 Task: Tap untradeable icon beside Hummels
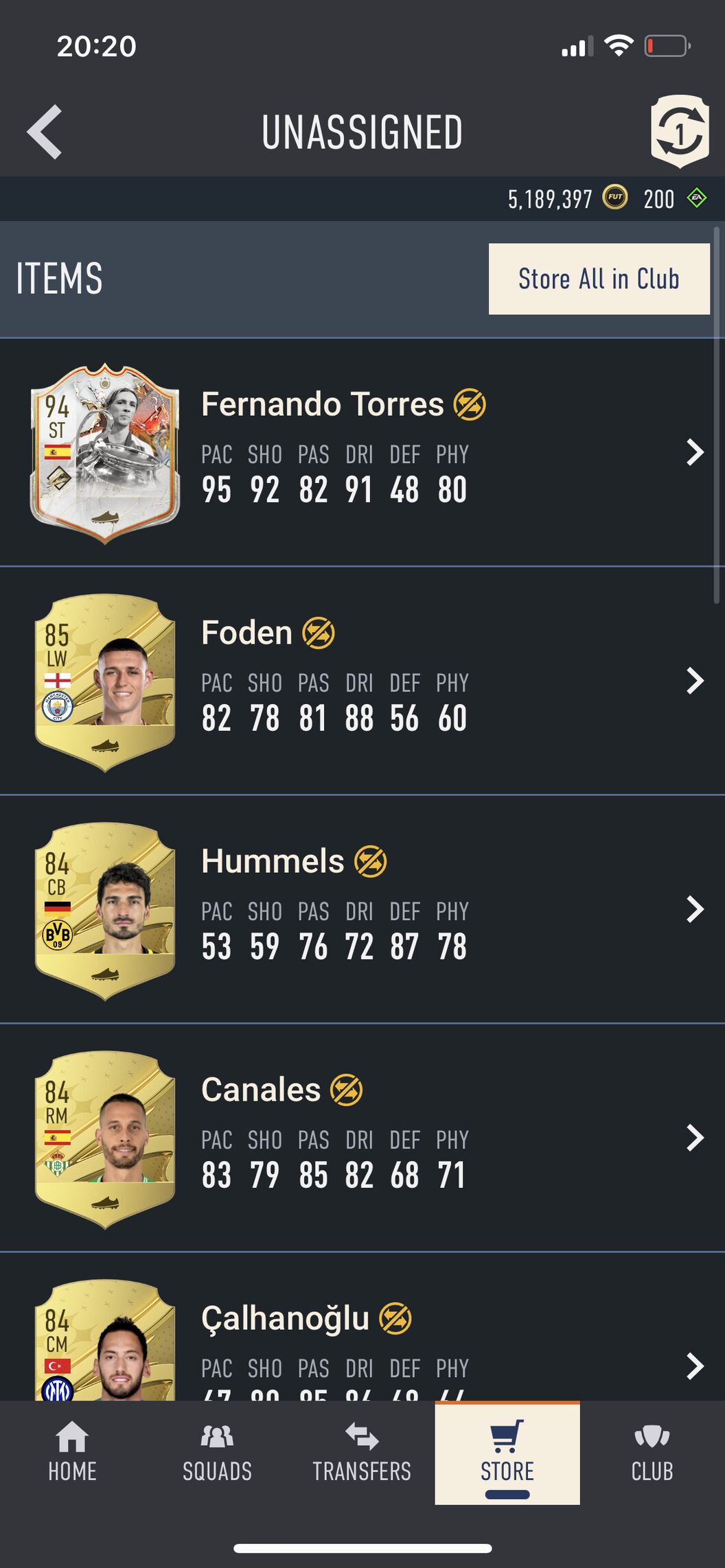click(371, 861)
